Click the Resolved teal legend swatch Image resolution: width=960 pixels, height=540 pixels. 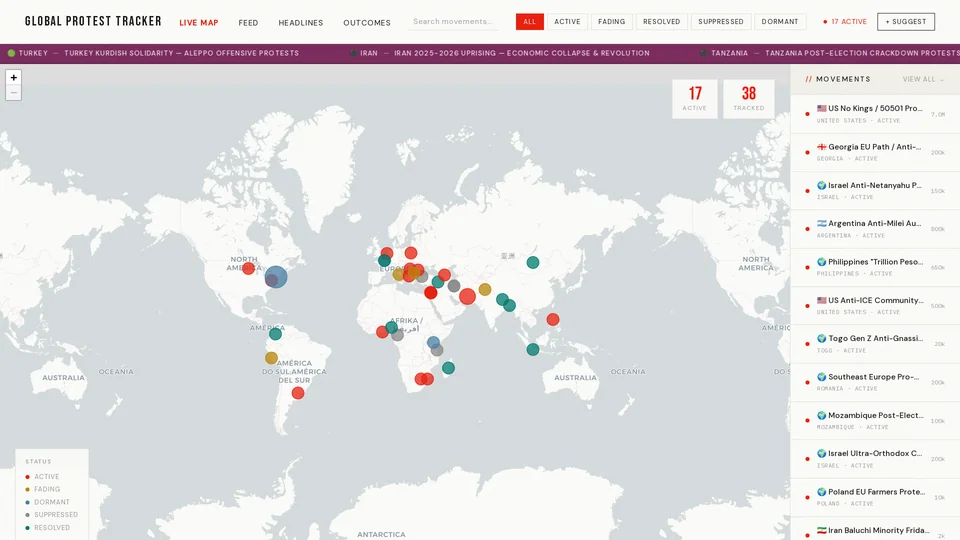tap(28, 528)
